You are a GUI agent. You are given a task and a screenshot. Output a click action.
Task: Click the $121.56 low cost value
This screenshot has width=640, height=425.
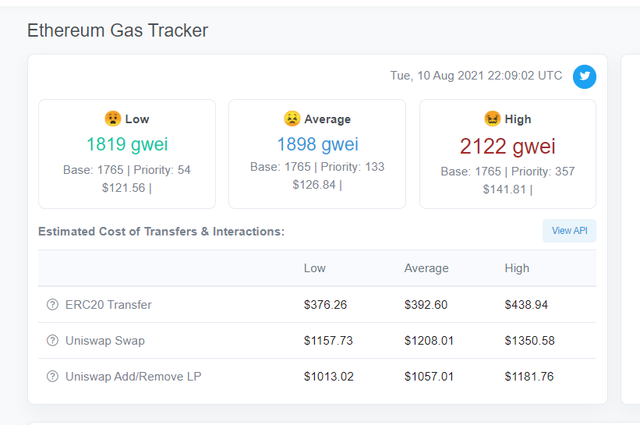click(124, 188)
